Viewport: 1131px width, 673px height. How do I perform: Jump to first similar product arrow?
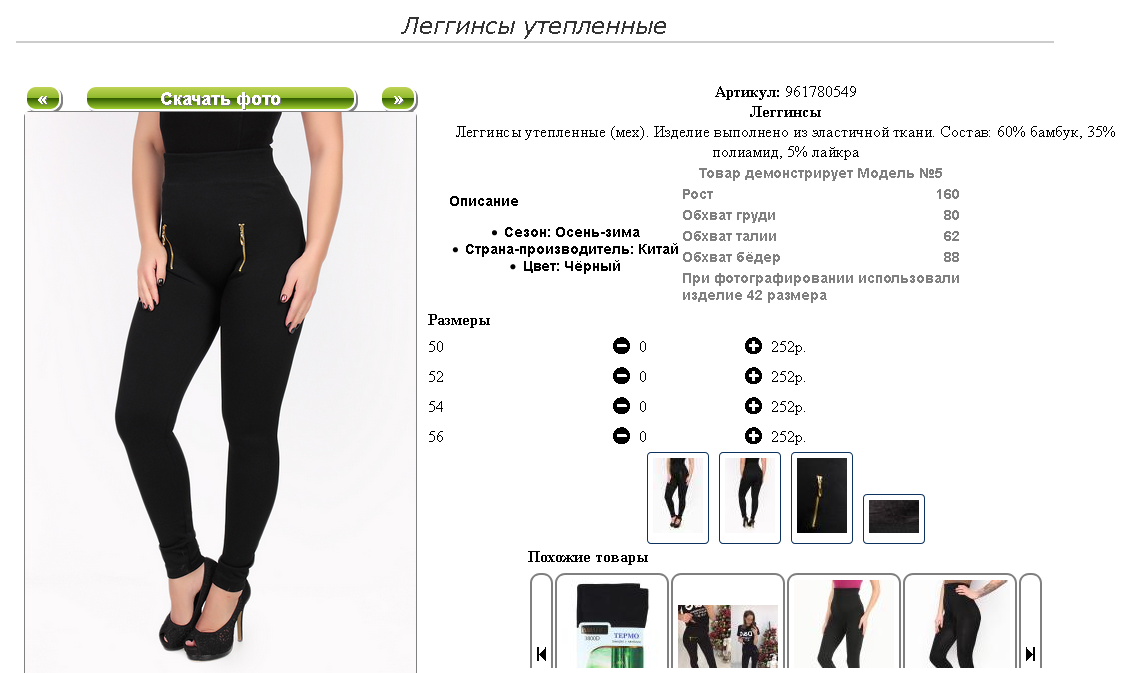542,654
